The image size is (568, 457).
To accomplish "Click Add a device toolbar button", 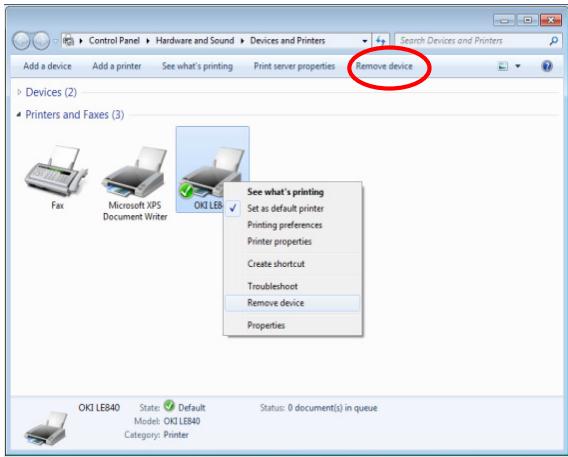I will click(x=47, y=66).
